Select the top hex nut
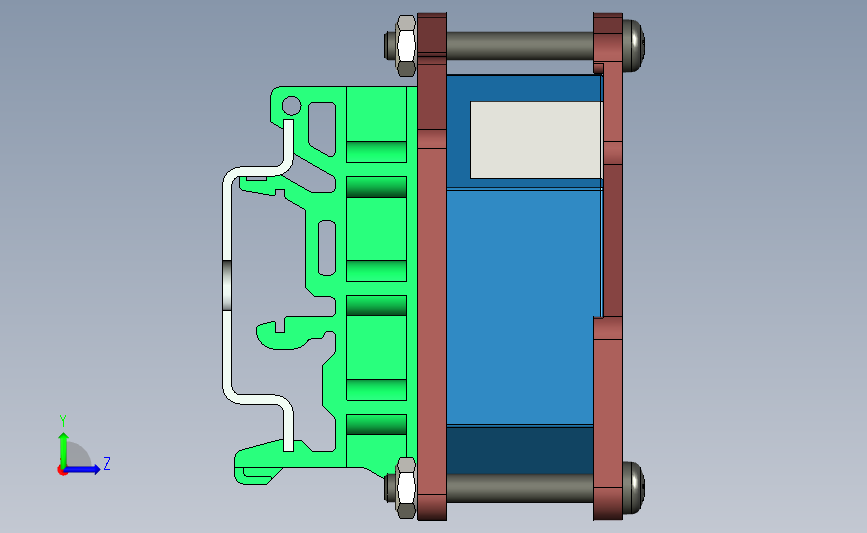 [406, 45]
